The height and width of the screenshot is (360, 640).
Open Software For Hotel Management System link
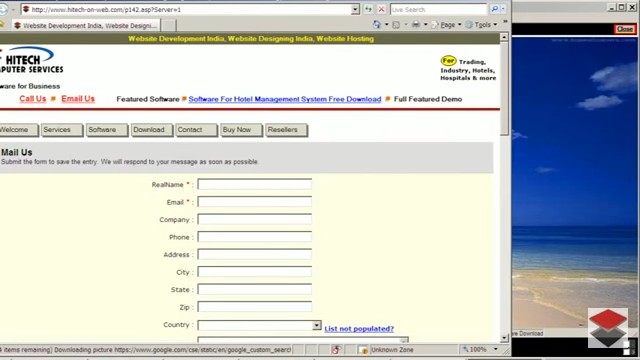click(284, 99)
